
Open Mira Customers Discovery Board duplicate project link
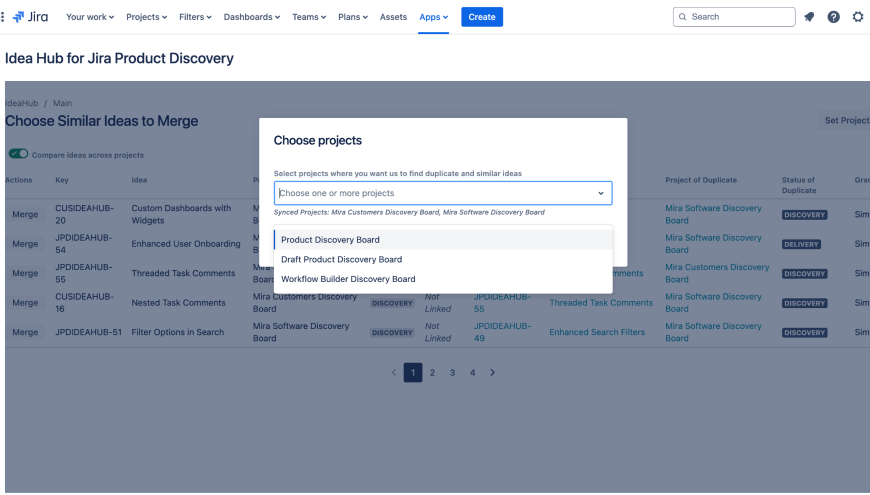click(717, 273)
